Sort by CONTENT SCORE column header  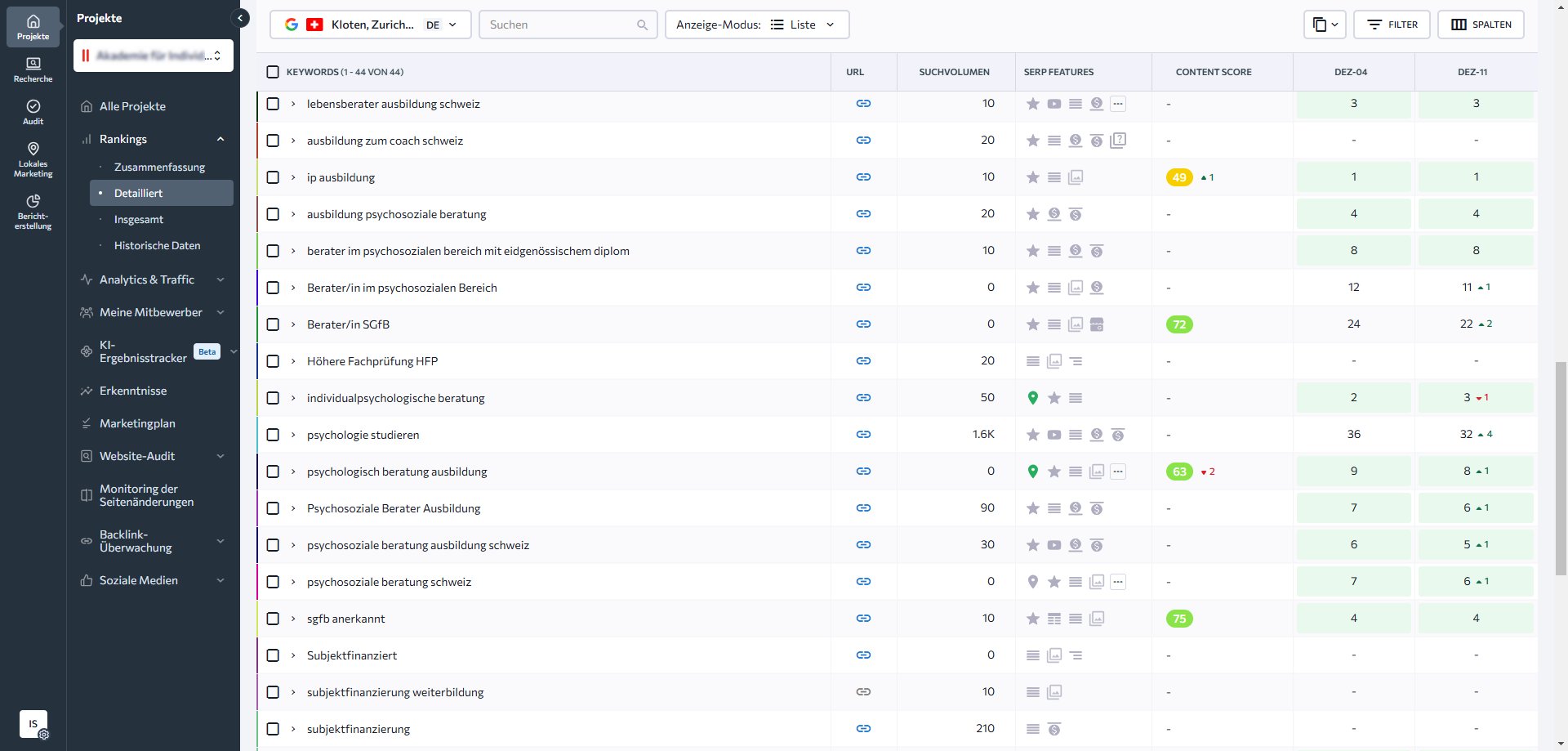(x=1214, y=72)
